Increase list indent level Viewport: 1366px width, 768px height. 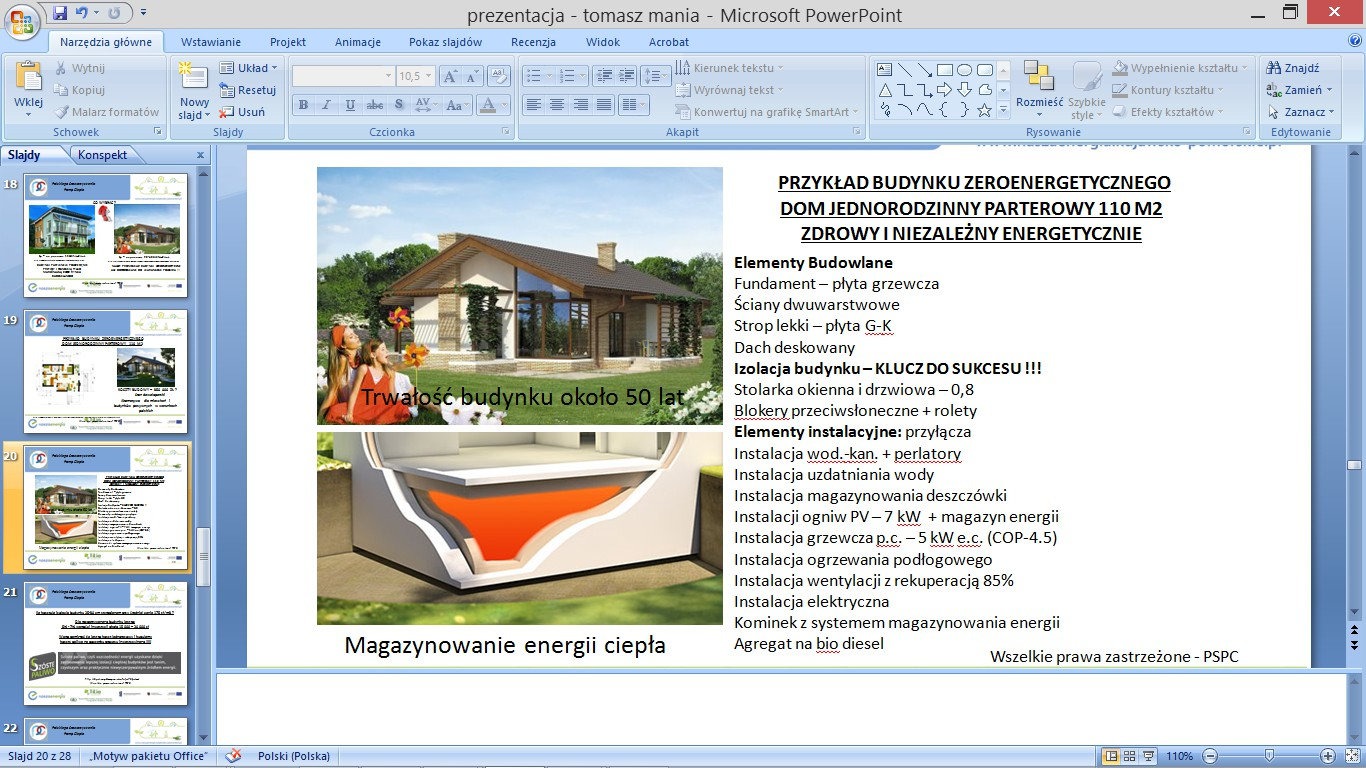click(627, 76)
